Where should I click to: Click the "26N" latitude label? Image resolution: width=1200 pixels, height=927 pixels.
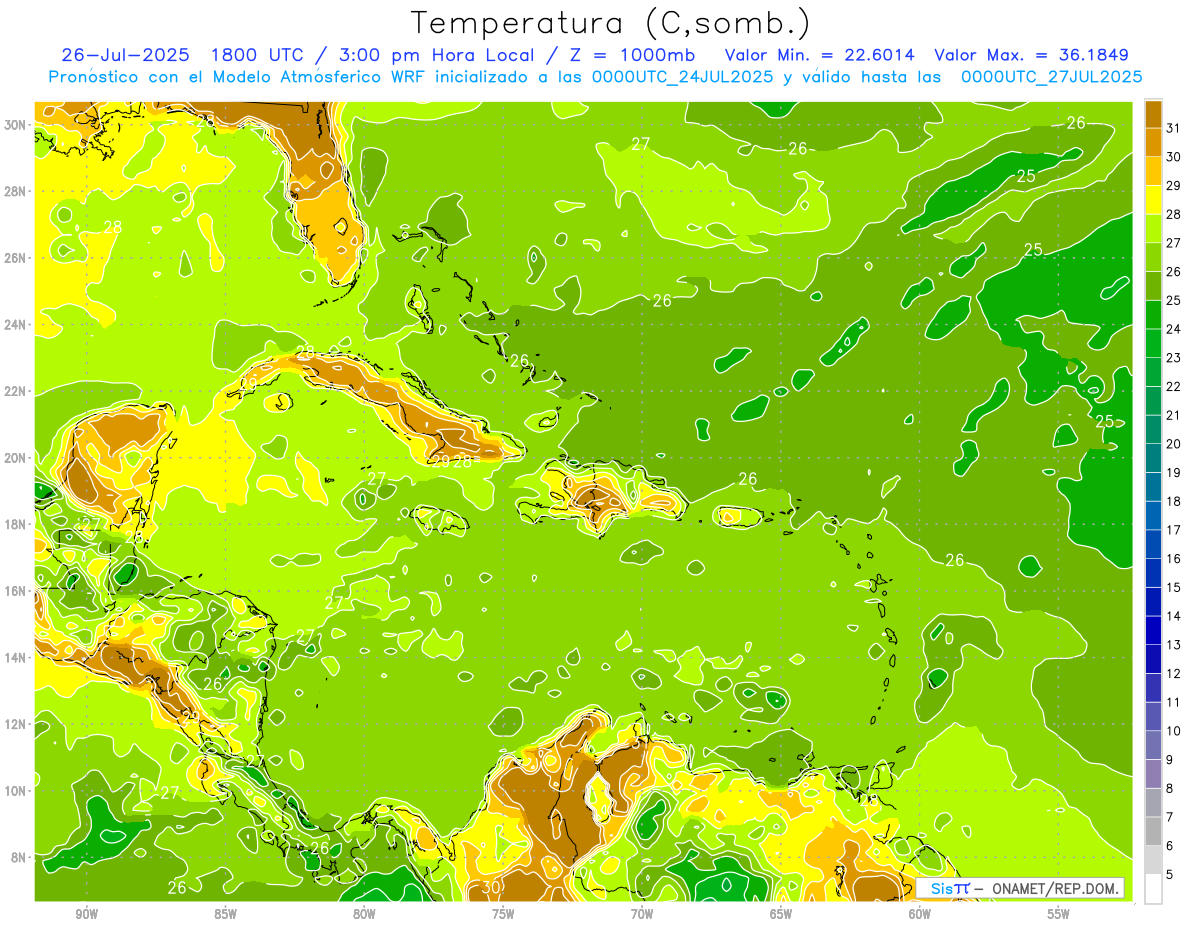(x=16, y=258)
